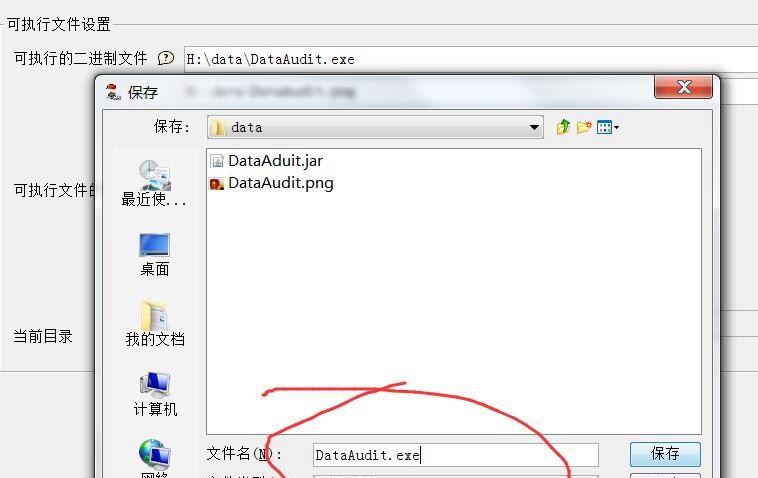Select the DataAudit.png file
This screenshot has height=478, width=758.
click(272, 183)
